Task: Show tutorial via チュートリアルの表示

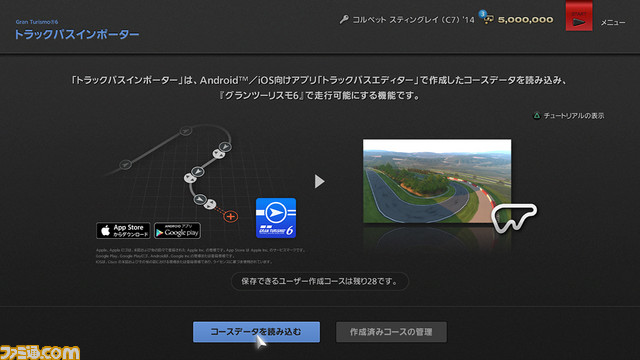Action: click(573, 116)
